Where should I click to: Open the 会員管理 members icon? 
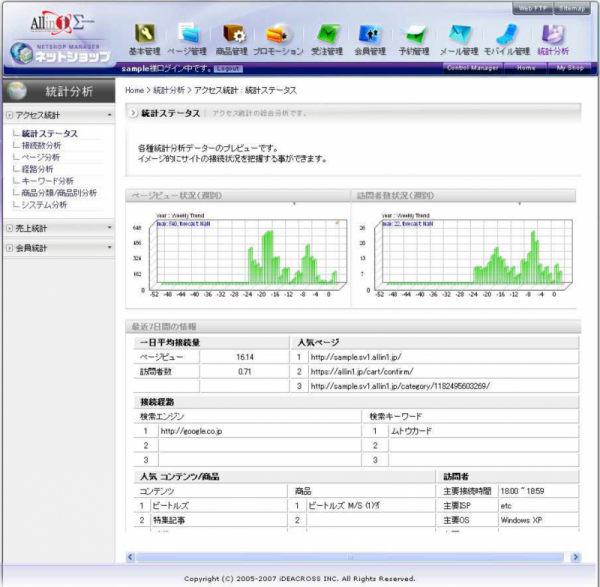pos(369,33)
